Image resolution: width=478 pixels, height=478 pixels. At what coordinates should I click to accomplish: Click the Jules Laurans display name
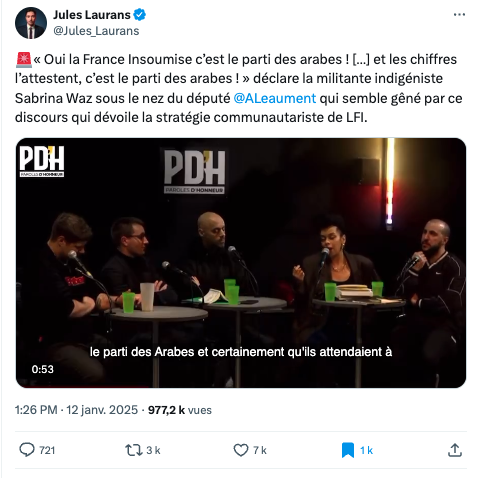coord(92,15)
